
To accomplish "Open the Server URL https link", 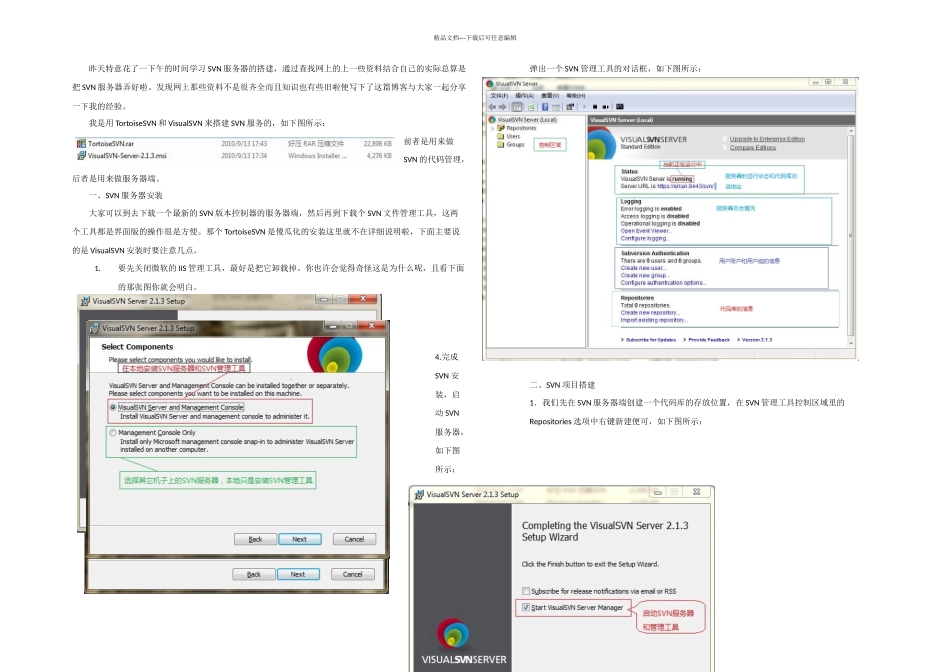I will (686, 186).
